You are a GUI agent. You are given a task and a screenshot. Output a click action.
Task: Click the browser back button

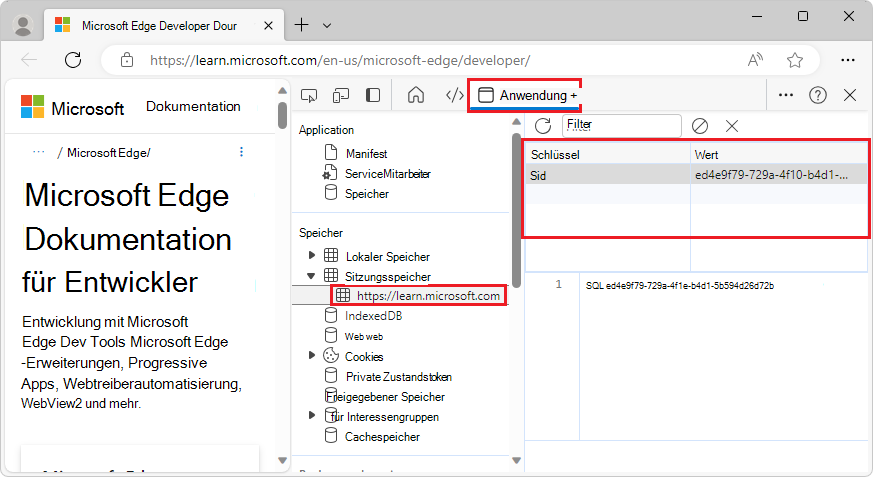(29, 60)
